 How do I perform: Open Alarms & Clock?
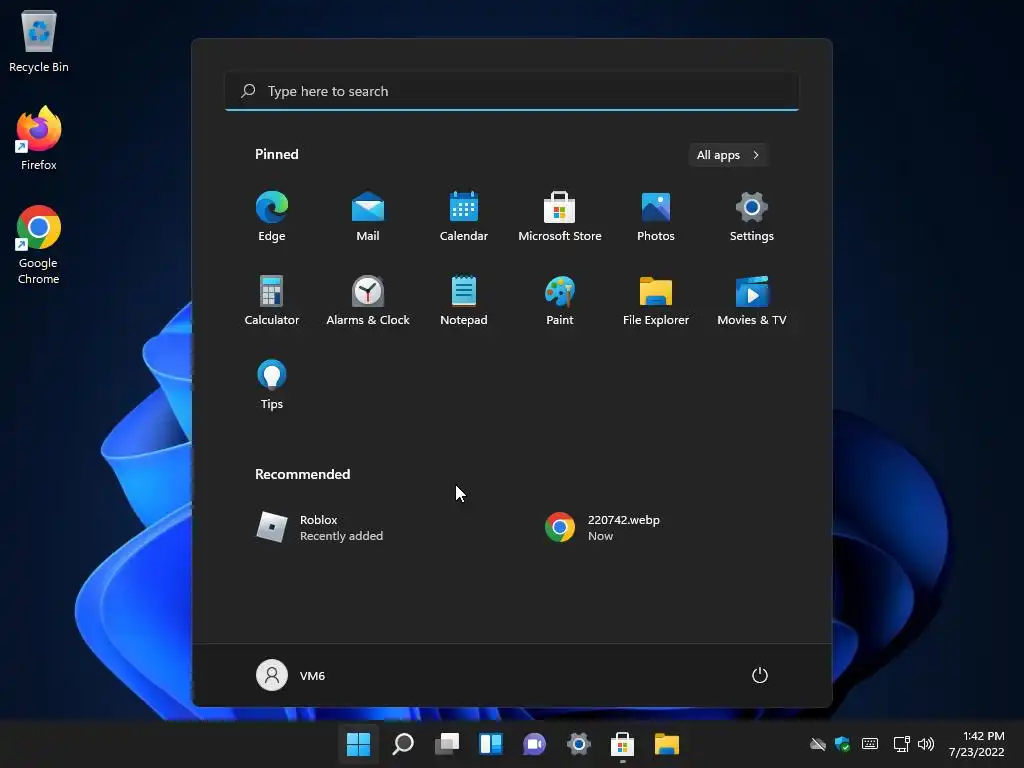tap(368, 300)
